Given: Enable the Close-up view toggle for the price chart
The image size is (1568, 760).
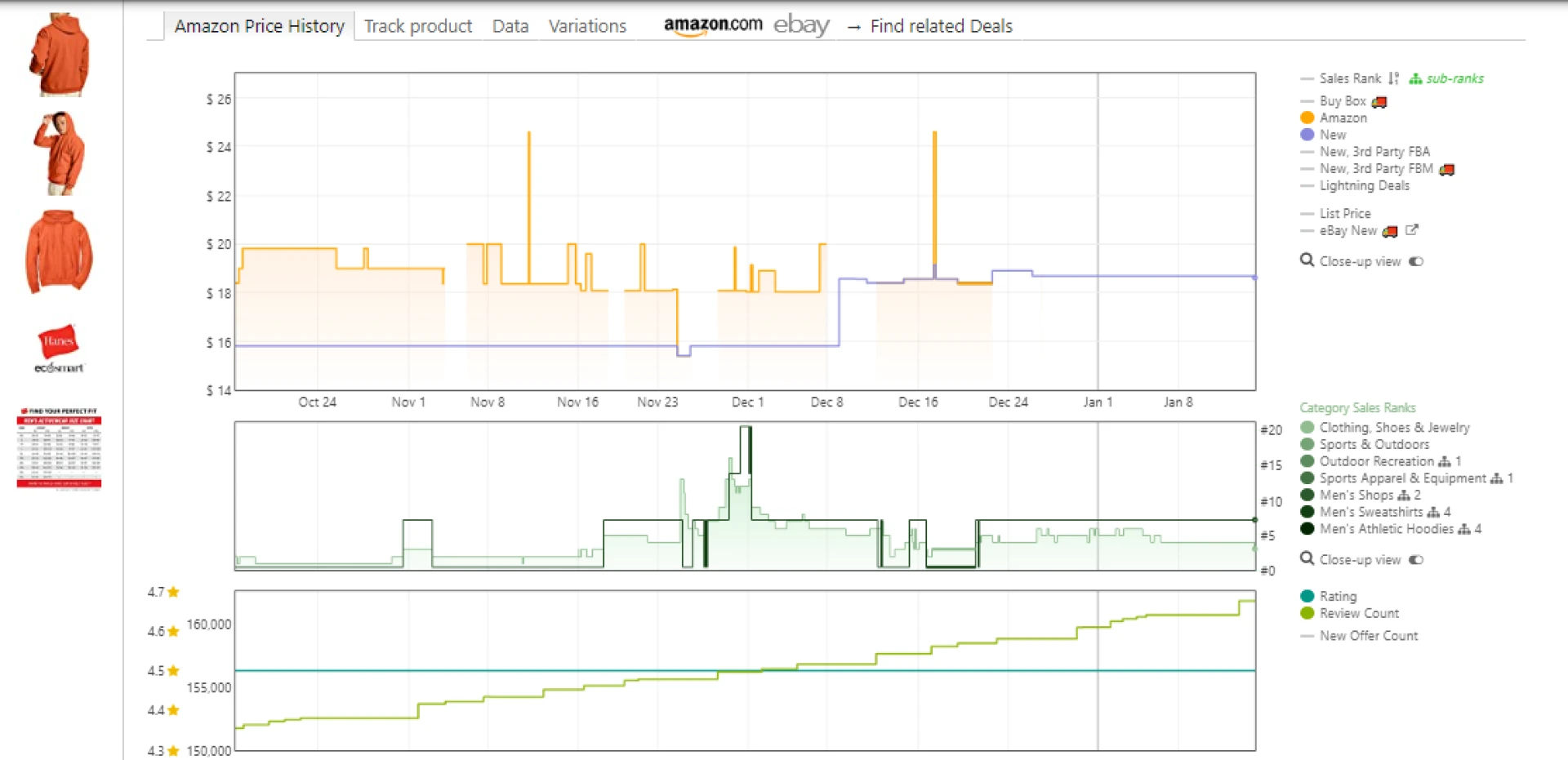Looking at the screenshot, I should [1417, 261].
